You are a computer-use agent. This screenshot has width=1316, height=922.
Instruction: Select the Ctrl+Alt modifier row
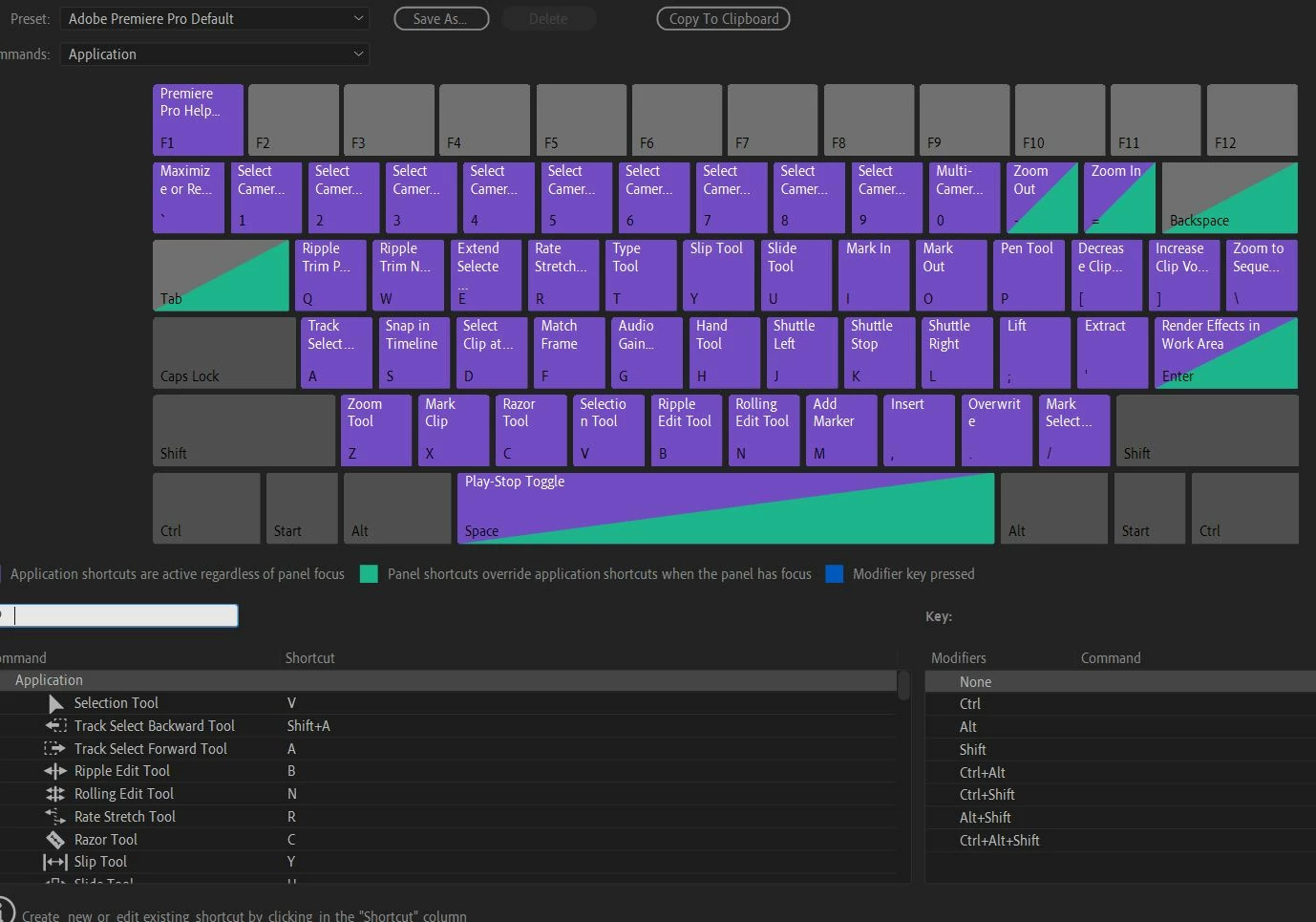point(1120,773)
